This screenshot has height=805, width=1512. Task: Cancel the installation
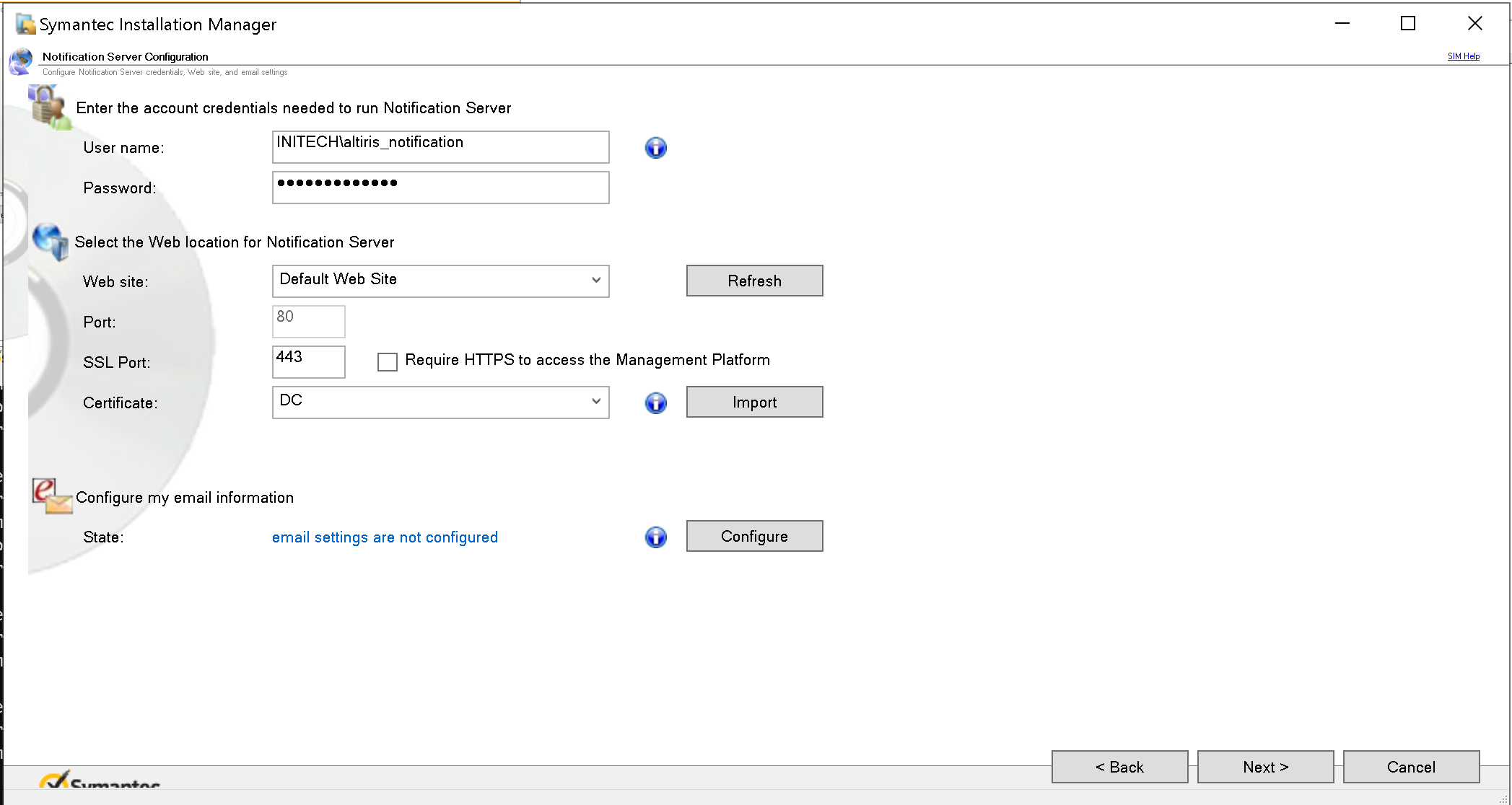(x=1411, y=767)
